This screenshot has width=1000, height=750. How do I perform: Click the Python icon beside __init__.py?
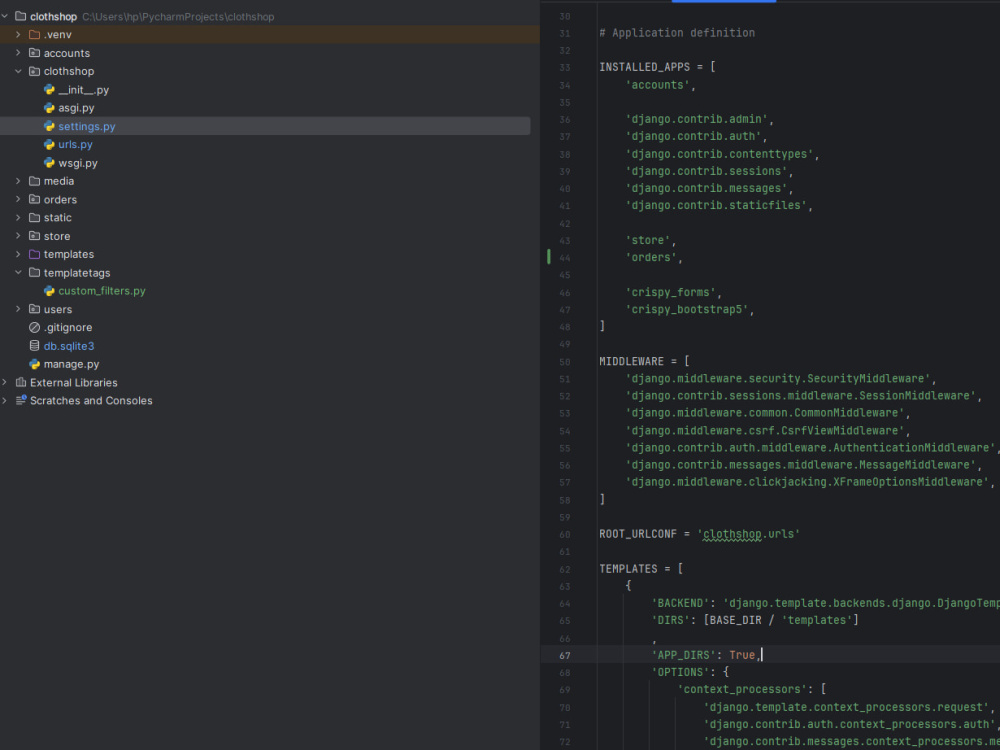pyautogui.click(x=49, y=90)
